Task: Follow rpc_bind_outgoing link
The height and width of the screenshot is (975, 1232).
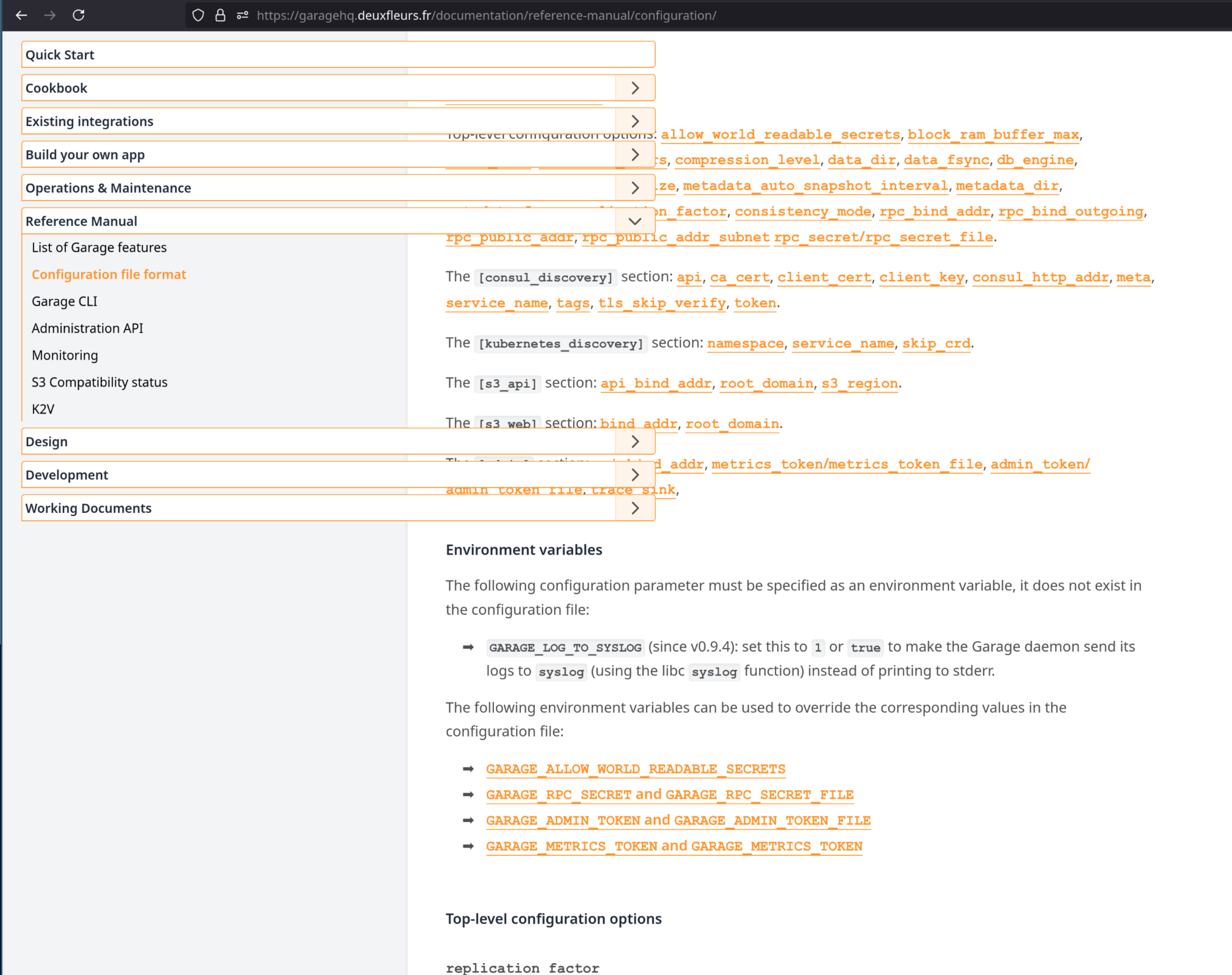Action: pyautogui.click(x=1071, y=212)
